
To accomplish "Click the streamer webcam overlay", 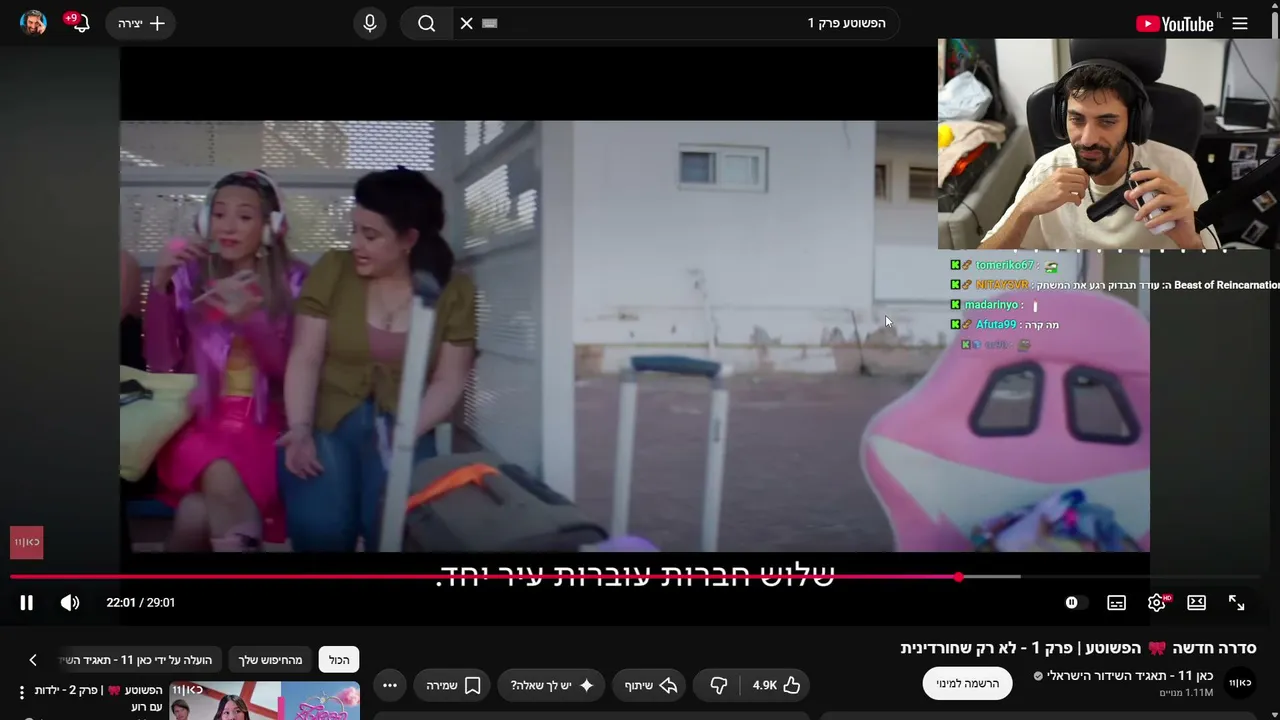I will (x=1109, y=144).
